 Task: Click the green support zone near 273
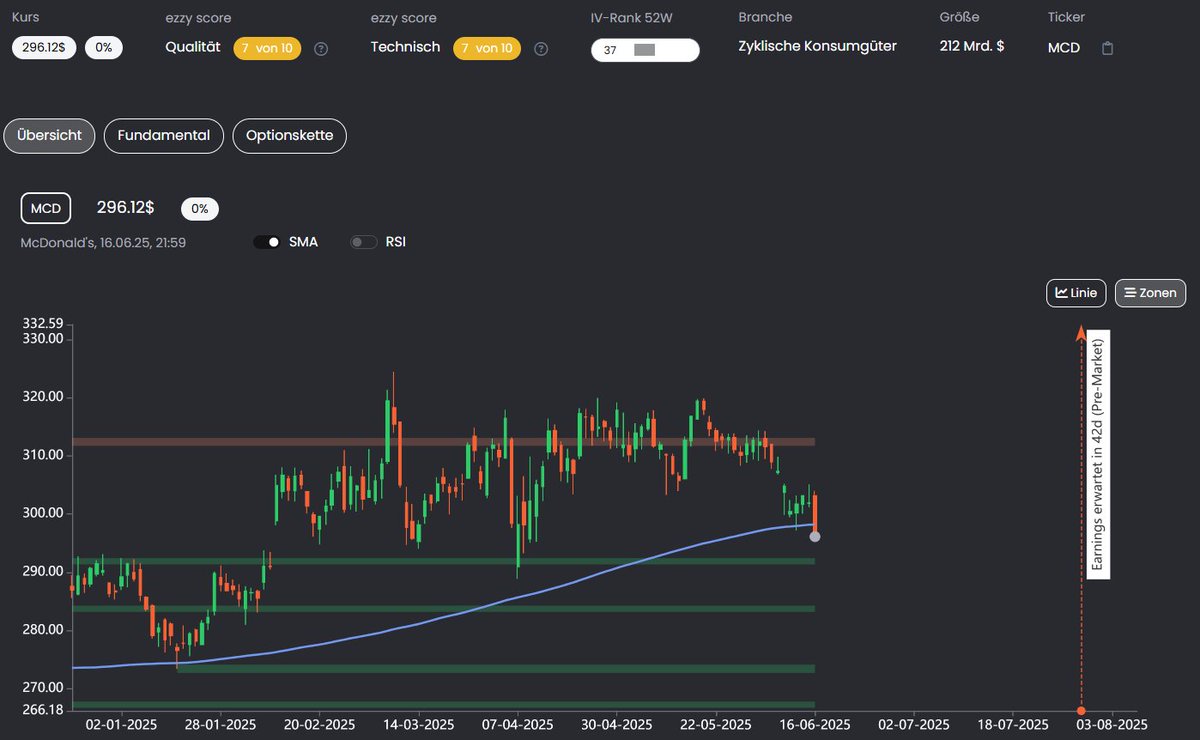pyautogui.click(x=496, y=669)
